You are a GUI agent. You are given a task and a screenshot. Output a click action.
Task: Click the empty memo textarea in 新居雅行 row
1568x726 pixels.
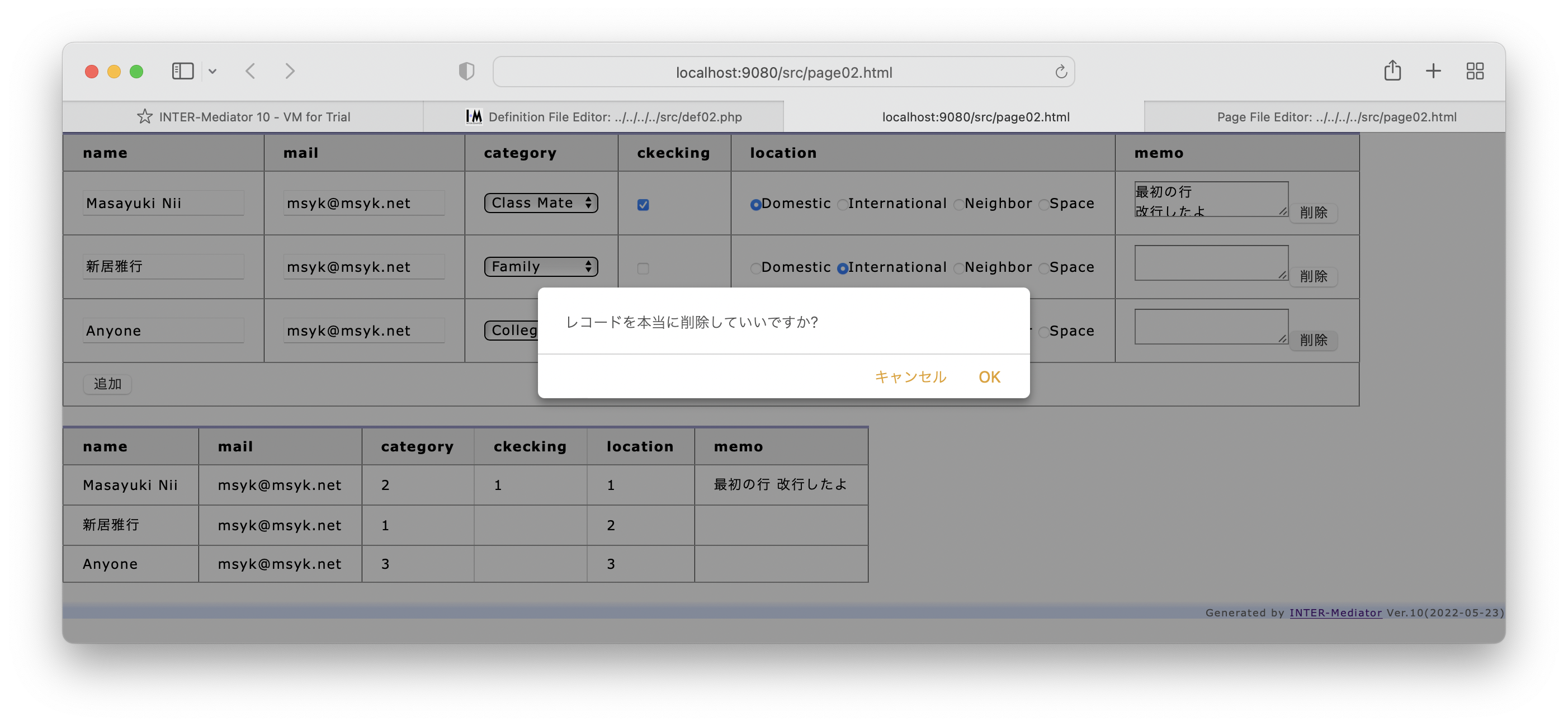pos(1211,262)
